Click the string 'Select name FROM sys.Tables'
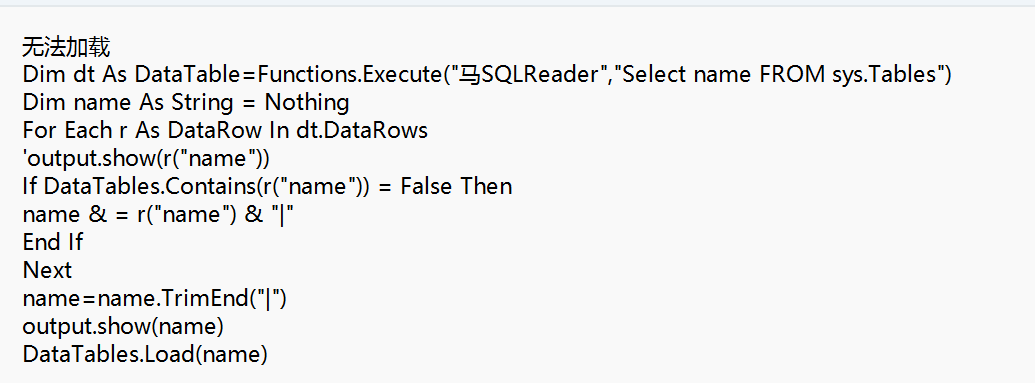The width and height of the screenshot is (1035, 383). [780, 75]
